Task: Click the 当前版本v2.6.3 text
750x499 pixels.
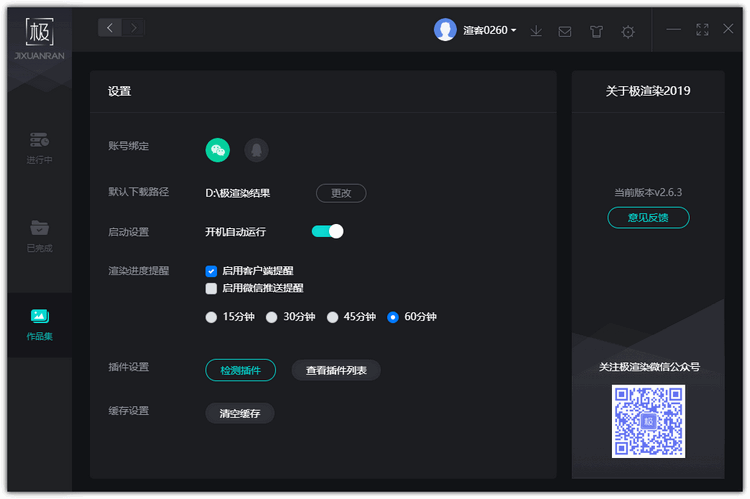Action: (648, 192)
